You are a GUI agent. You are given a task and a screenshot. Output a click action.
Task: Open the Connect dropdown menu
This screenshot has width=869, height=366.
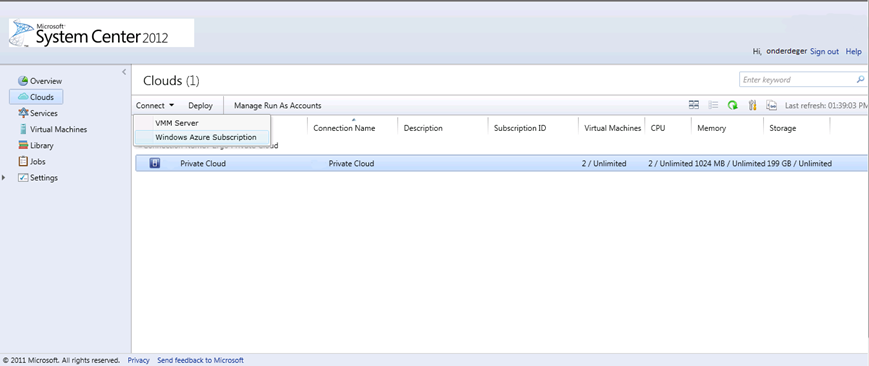tap(155, 105)
